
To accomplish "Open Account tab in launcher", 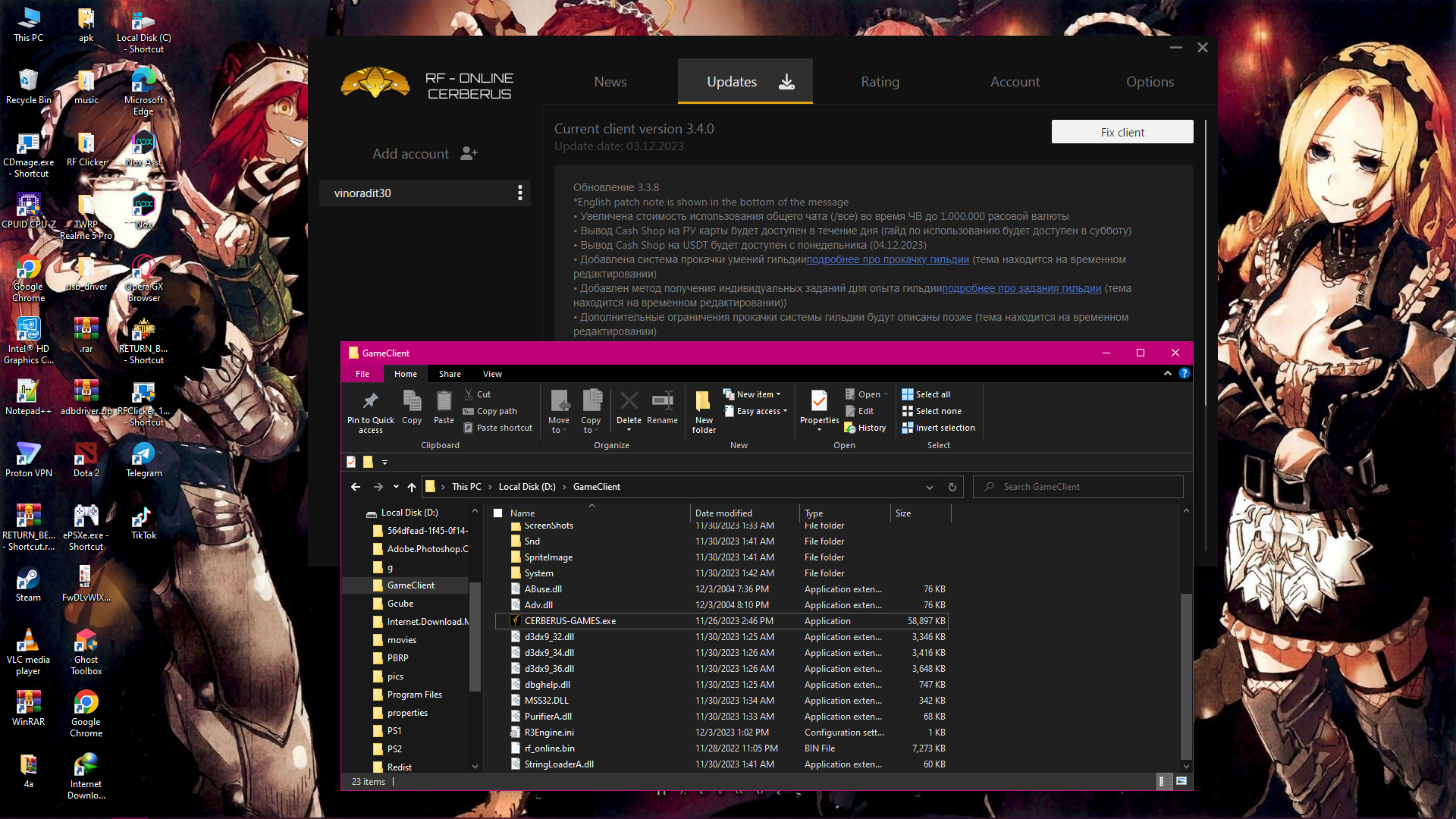I will pyautogui.click(x=1015, y=81).
